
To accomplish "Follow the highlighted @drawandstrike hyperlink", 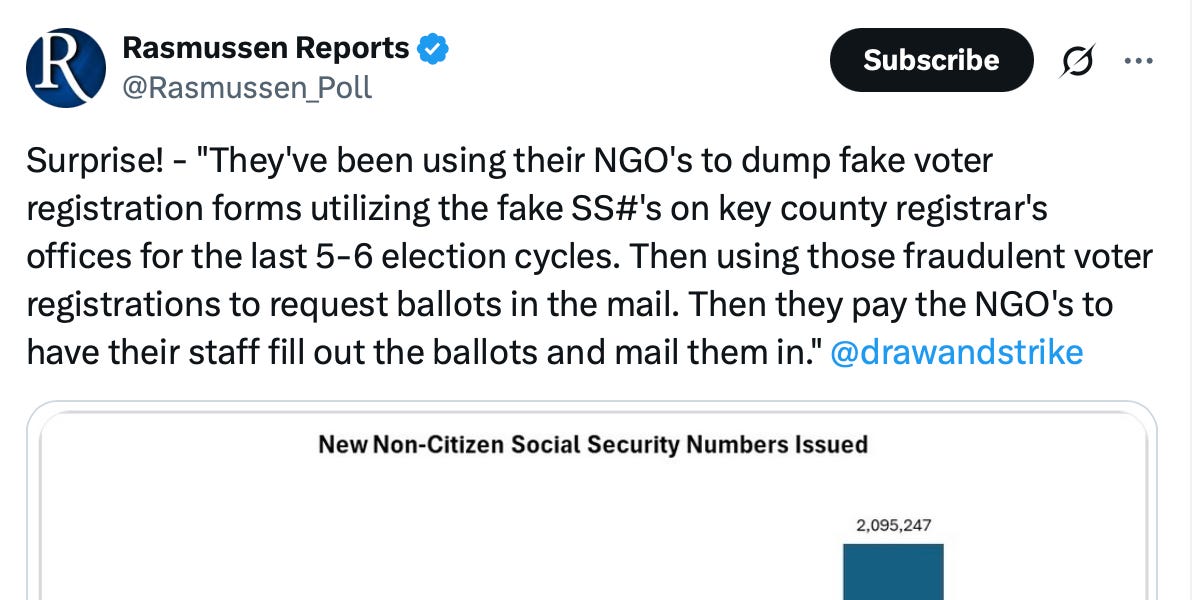I will coord(955,352).
